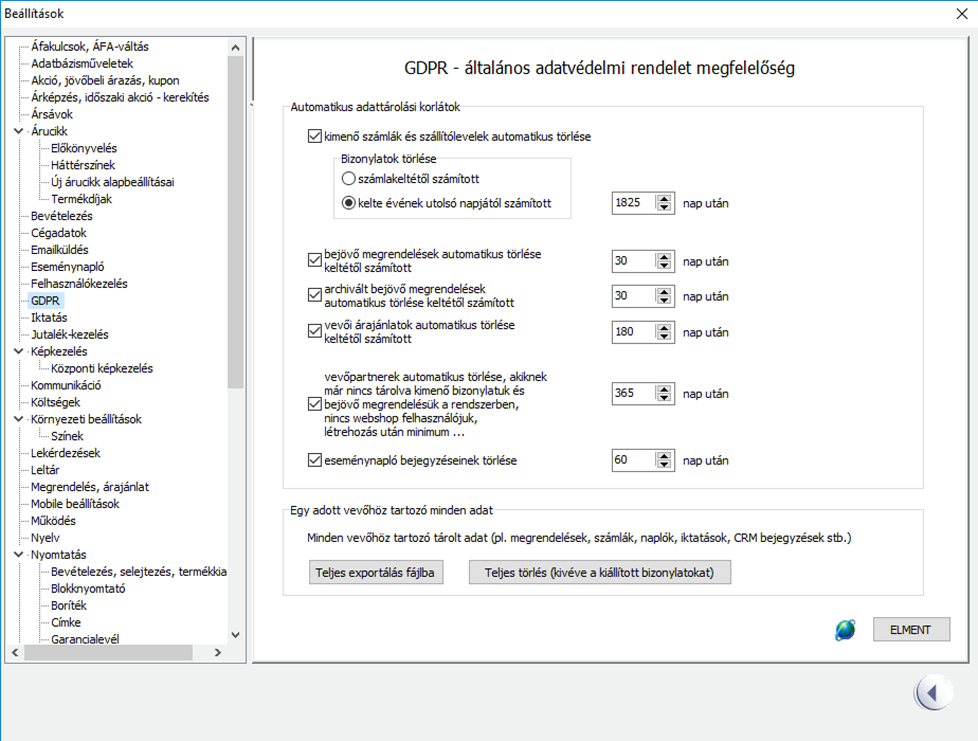Decrease the 1825 days spinner value

coord(664,207)
